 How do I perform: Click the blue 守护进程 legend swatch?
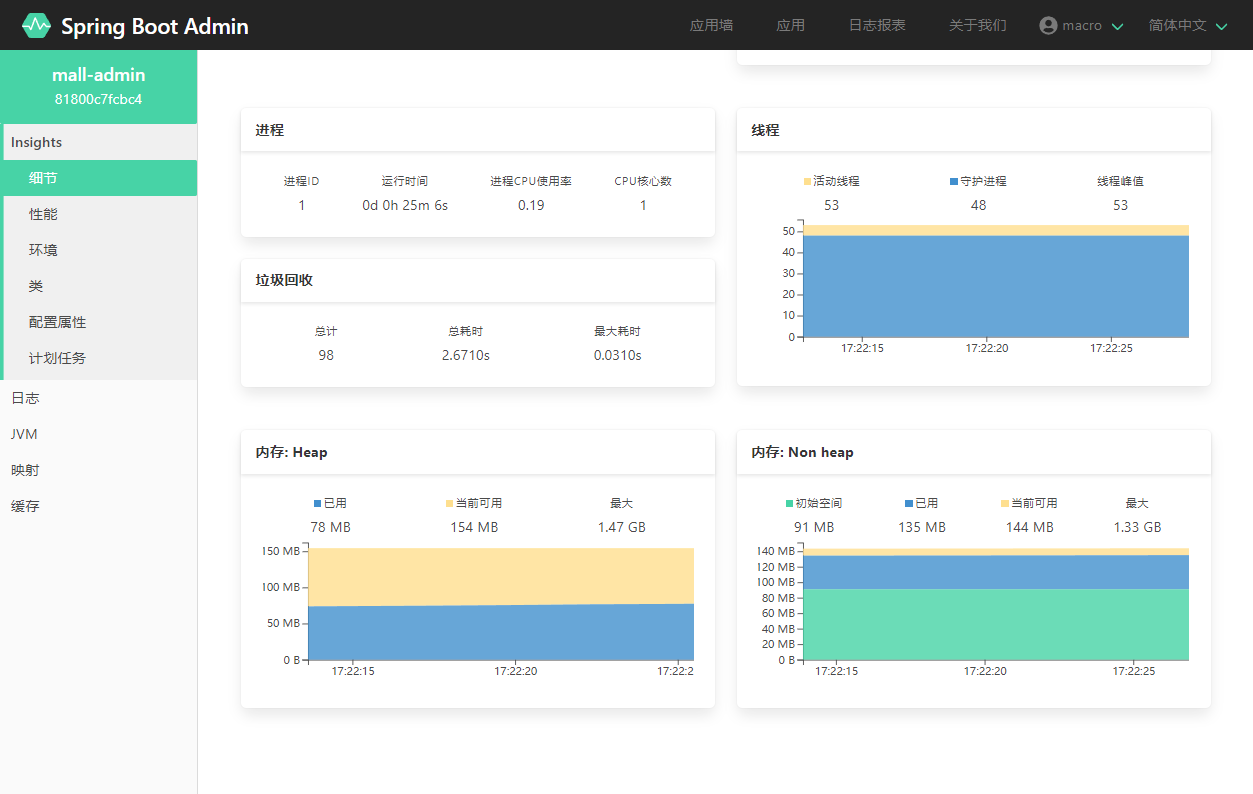click(954, 181)
